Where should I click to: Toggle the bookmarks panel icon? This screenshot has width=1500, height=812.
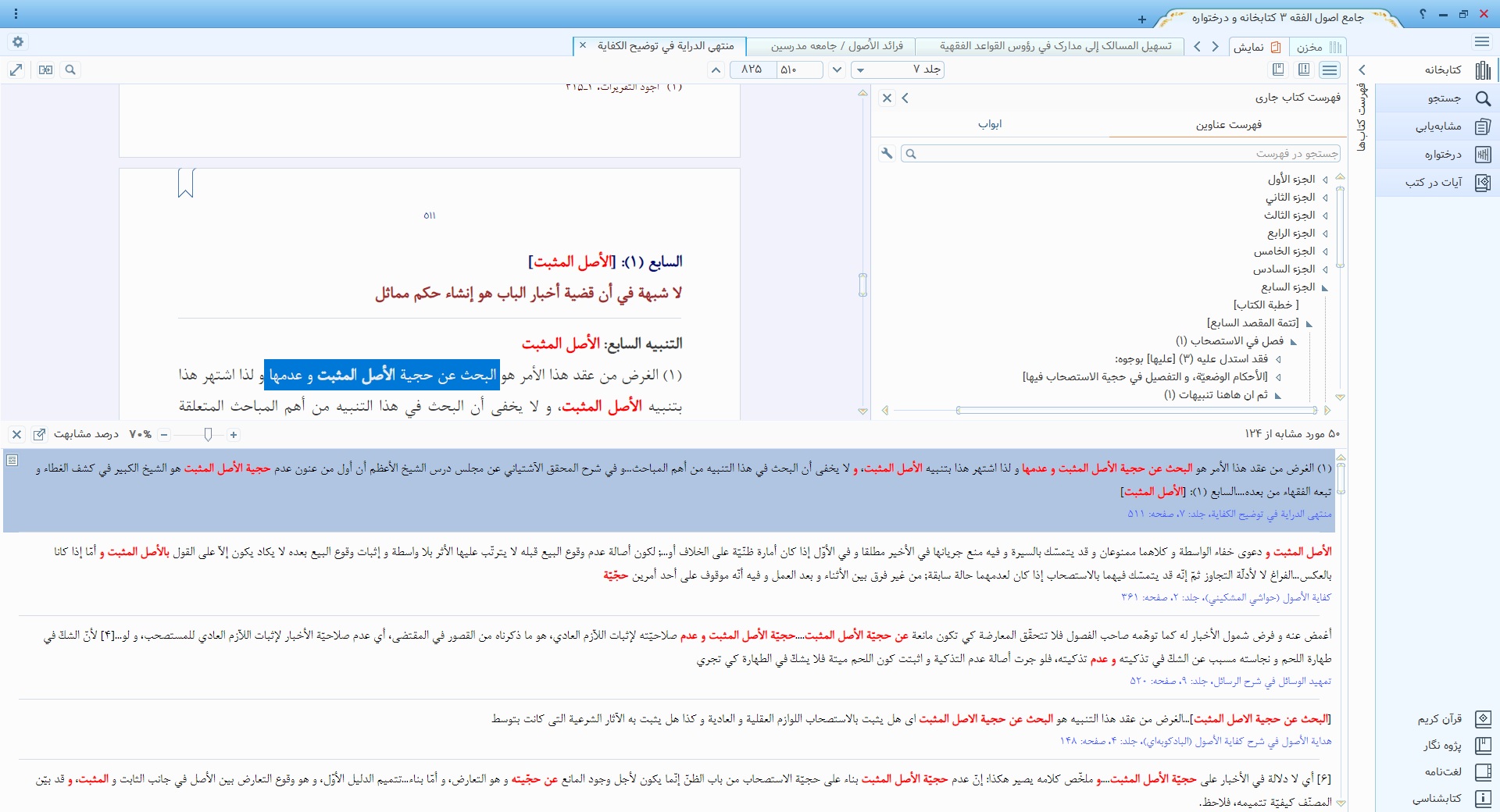(x=1278, y=70)
